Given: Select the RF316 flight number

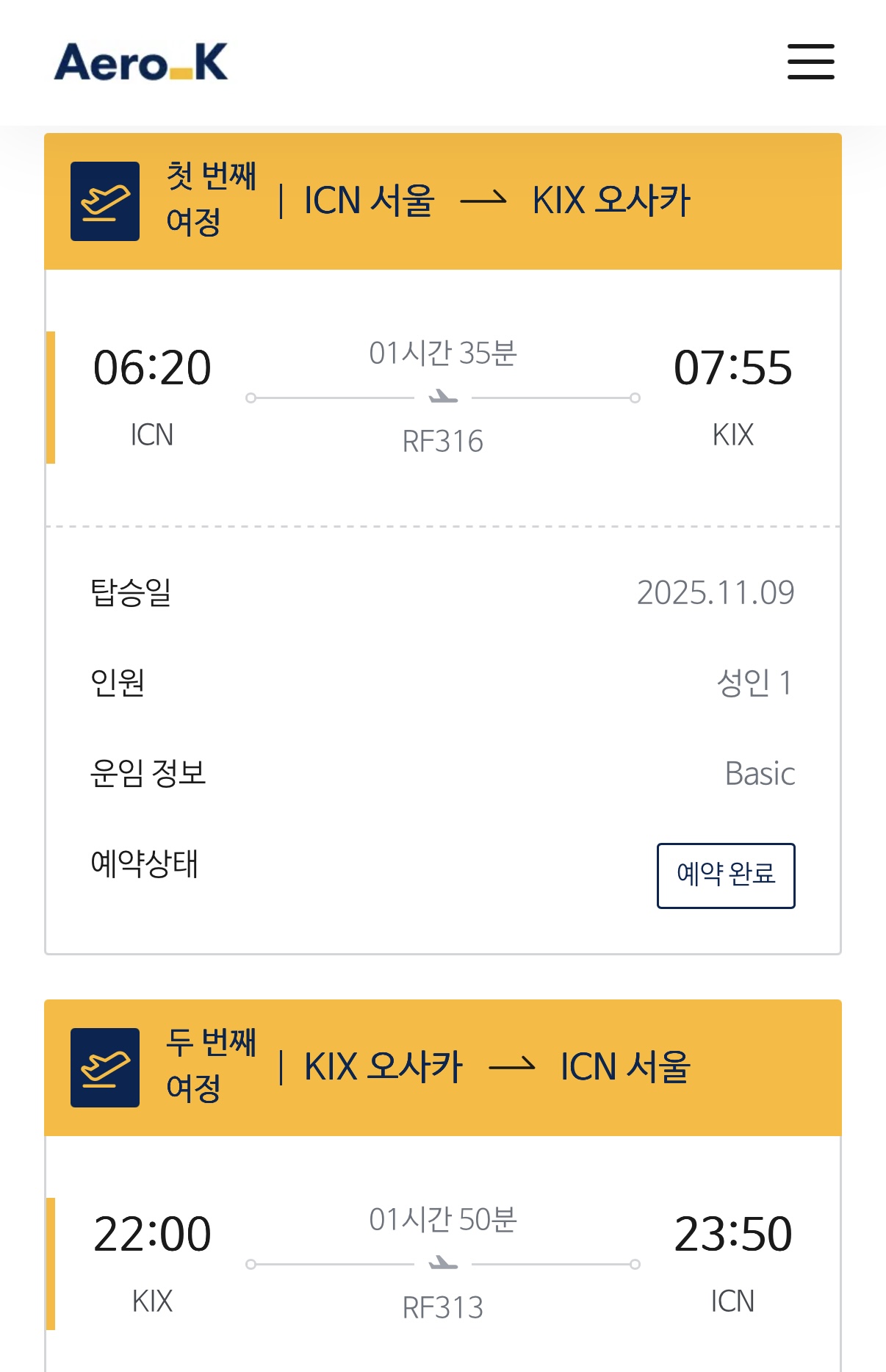Looking at the screenshot, I should pos(443,442).
